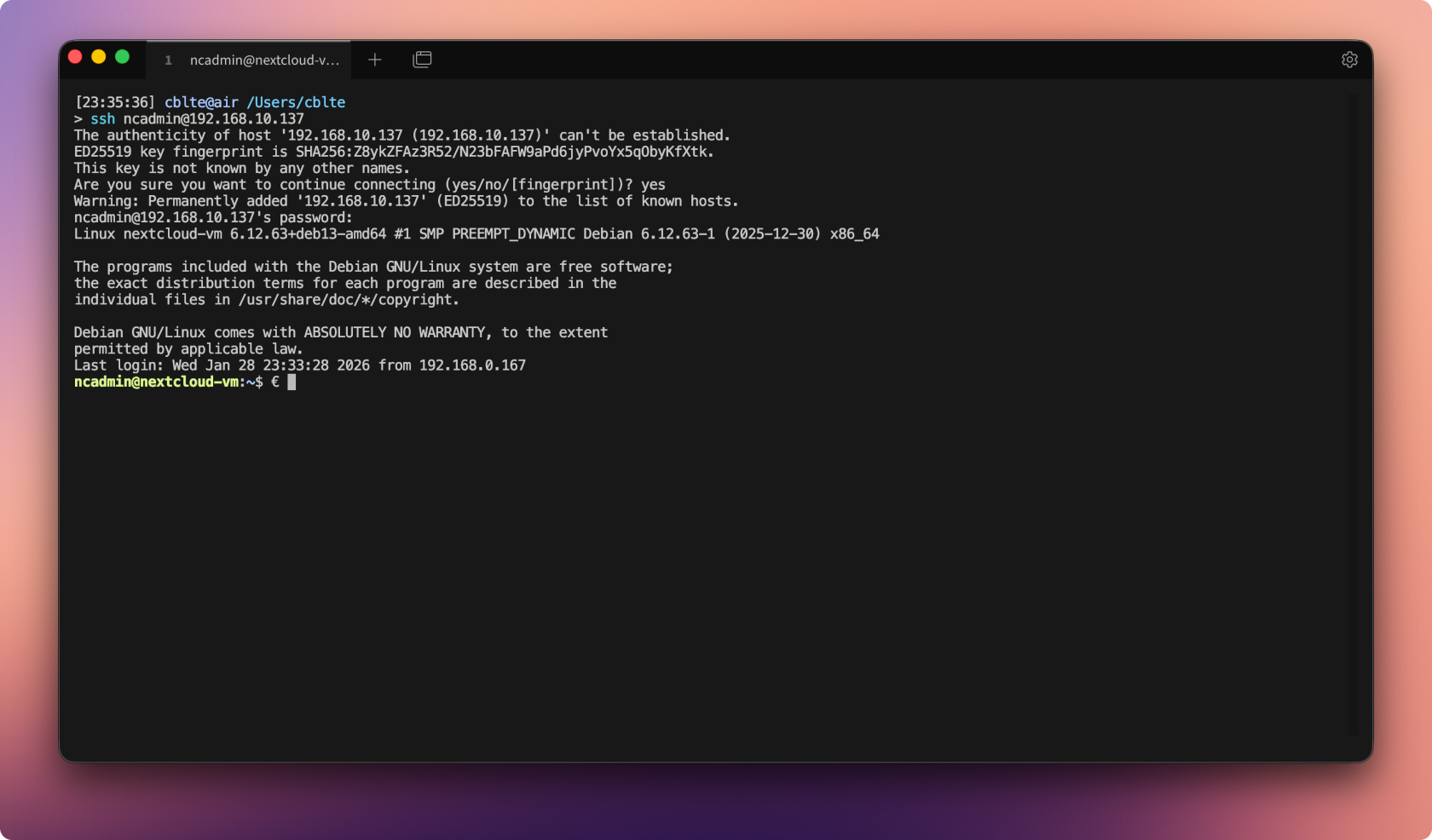The image size is (1432, 840).
Task: Click the ssh command keyword
Action: coord(102,119)
